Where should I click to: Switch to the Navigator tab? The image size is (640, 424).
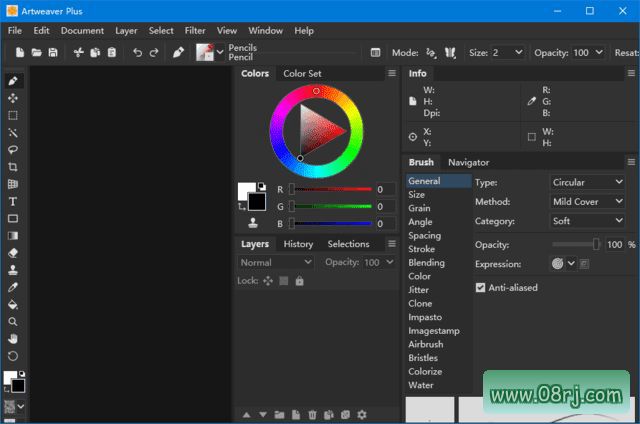click(x=468, y=162)
